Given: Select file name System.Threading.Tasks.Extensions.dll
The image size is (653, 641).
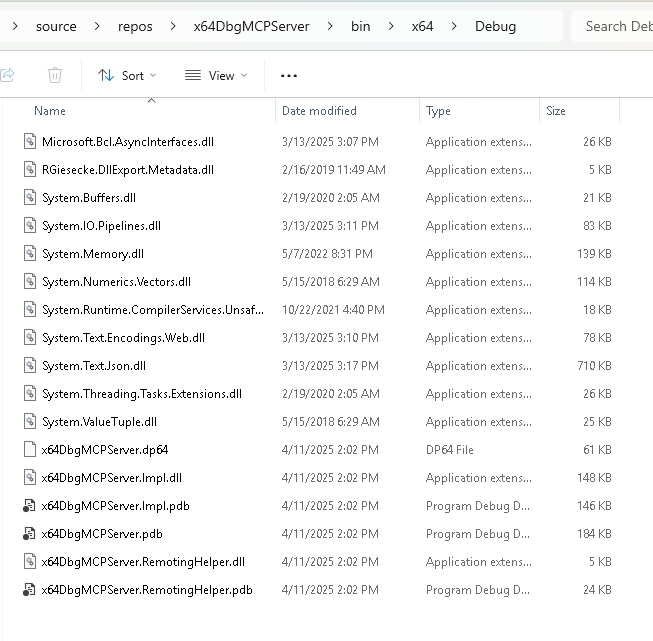Looking at the screenshot, I should point(142,394).
